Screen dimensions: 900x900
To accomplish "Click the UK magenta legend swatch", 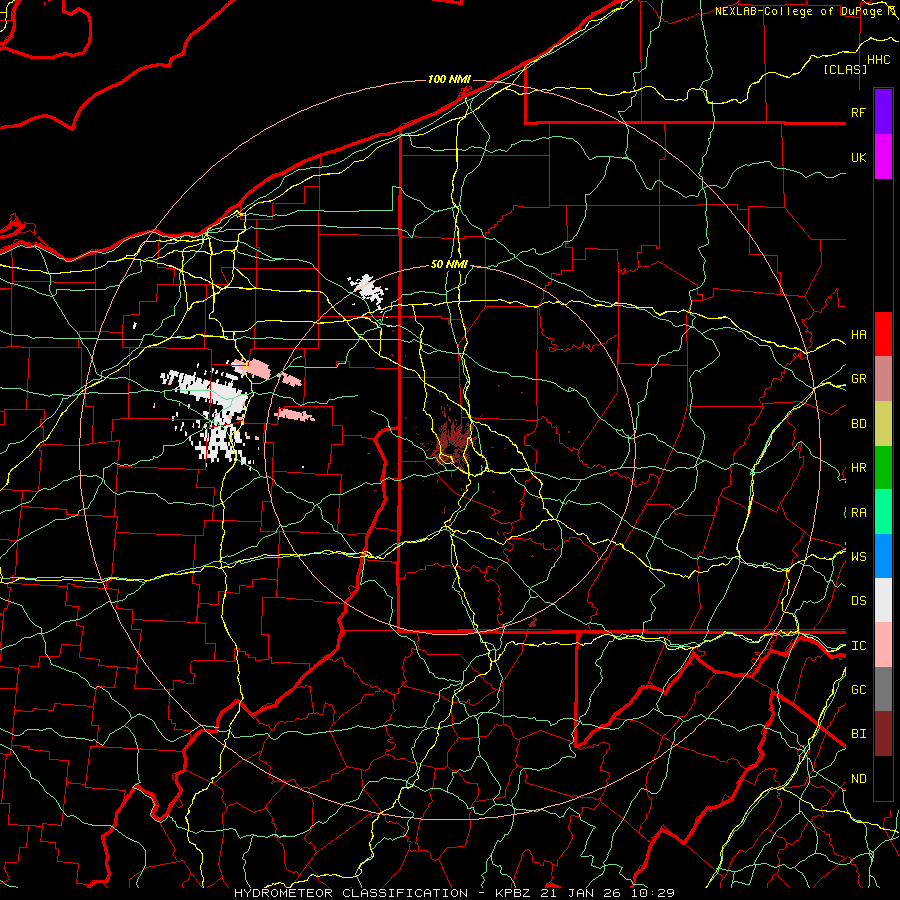I will [883, 157].
